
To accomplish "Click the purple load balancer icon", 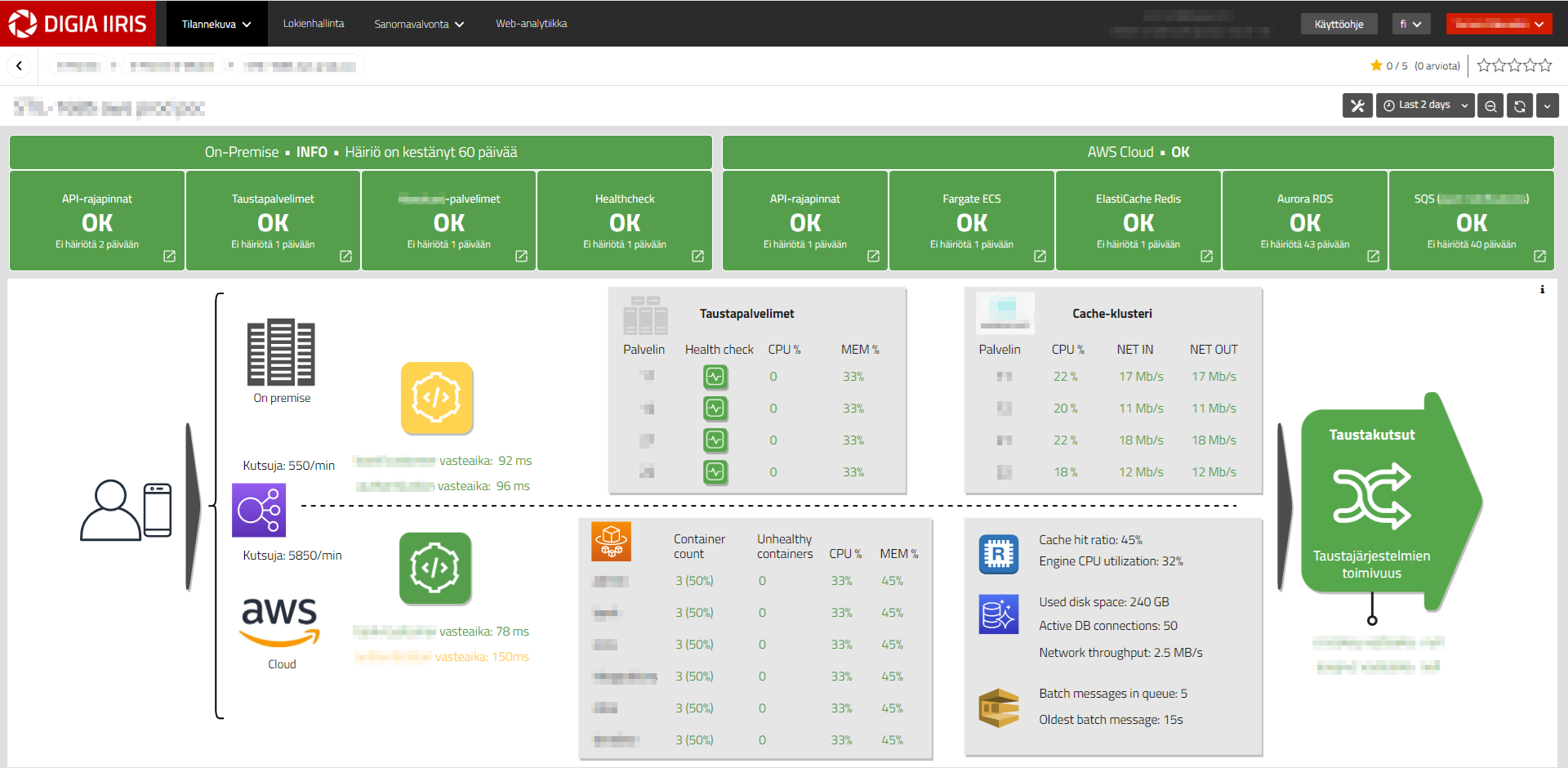I will [259, 510].
